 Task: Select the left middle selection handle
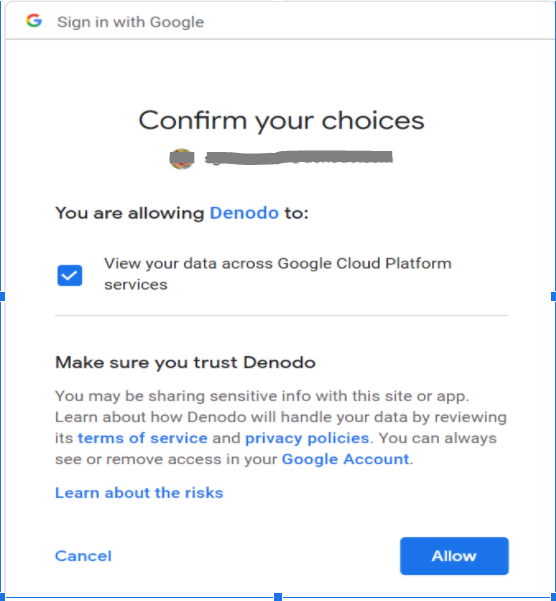pyautogui.click(x=2, y=296)
